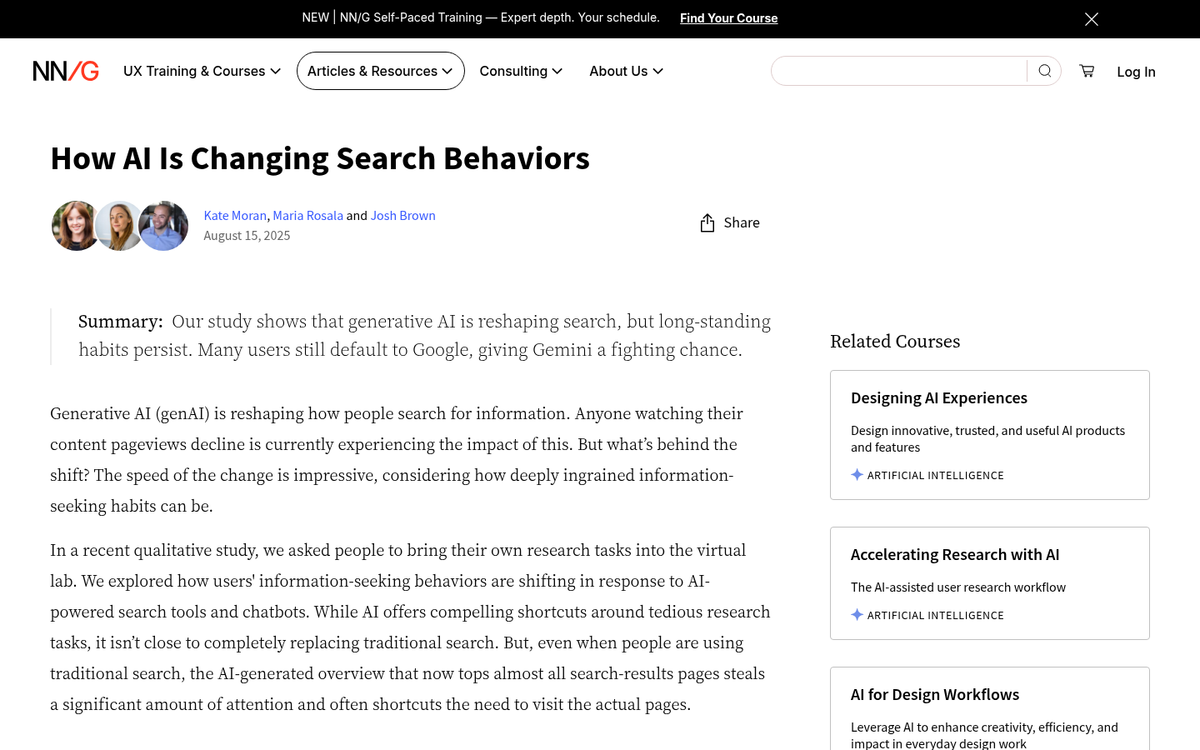
Task: Expand UX Training & Courses menu
Action: coord(202,71)
